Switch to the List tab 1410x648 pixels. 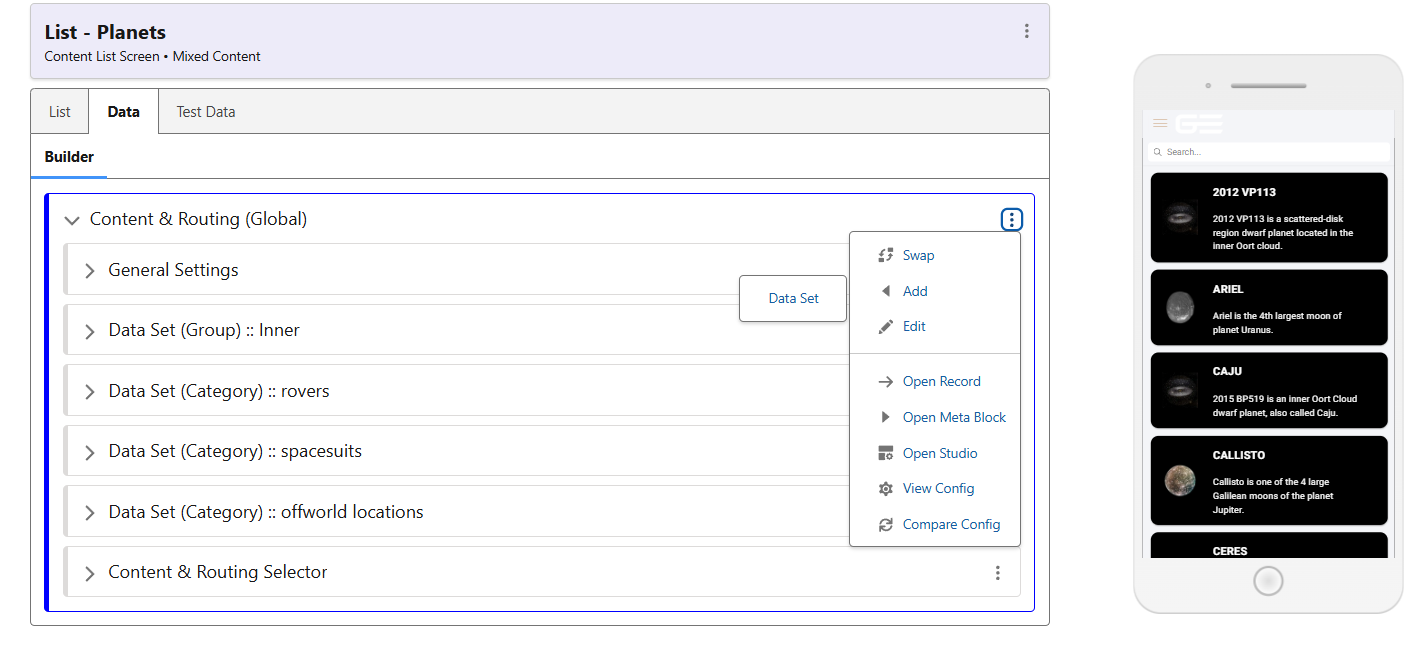pos(60,112)
